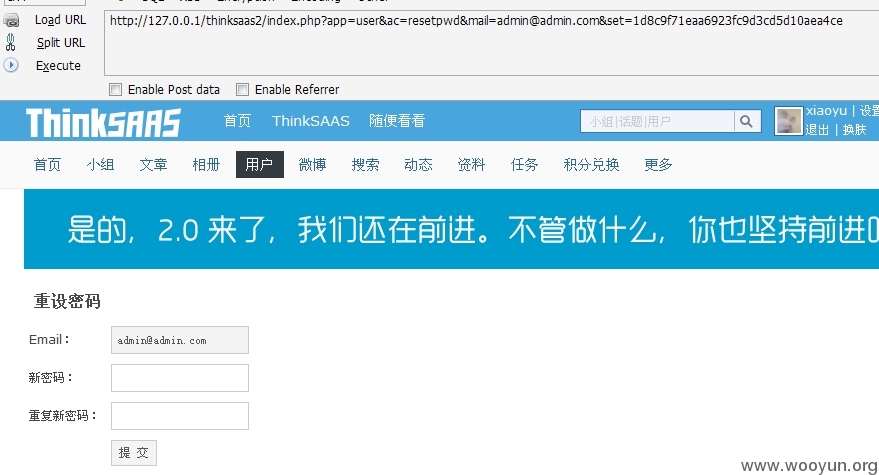Image resolution: width=879 pixels, height=475 pixels.
Task: Open the 换肤 skin switcher
Action: click(x=854, y=130)
